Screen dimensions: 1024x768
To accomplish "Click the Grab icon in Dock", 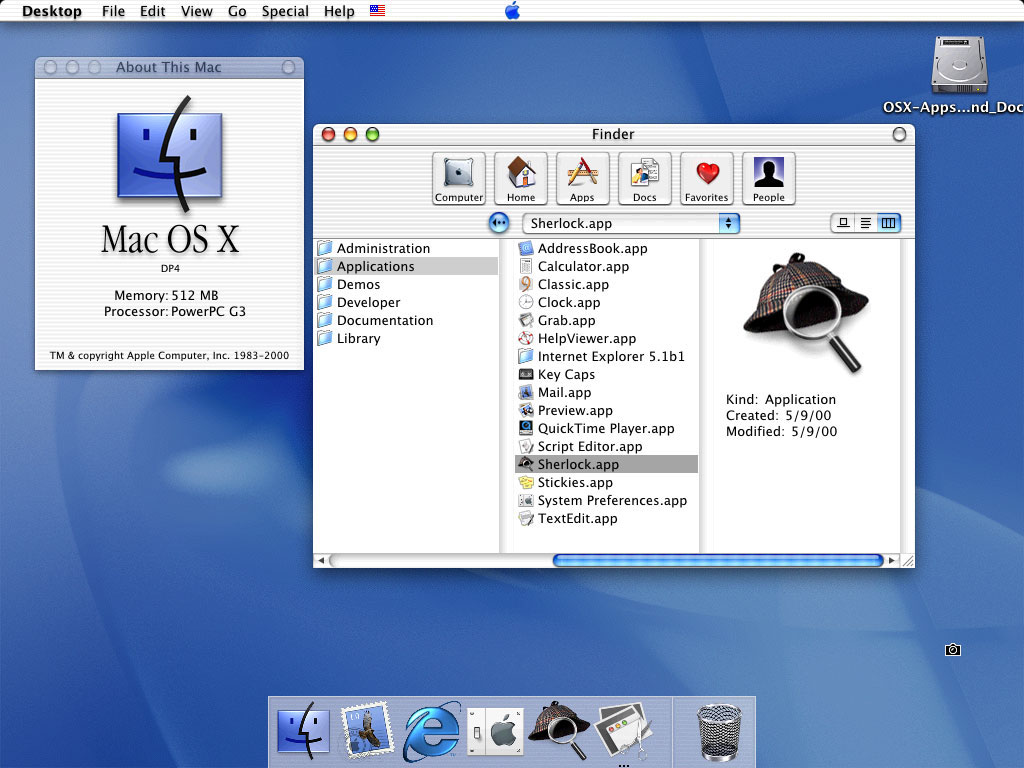I will [x=623, y=731].
